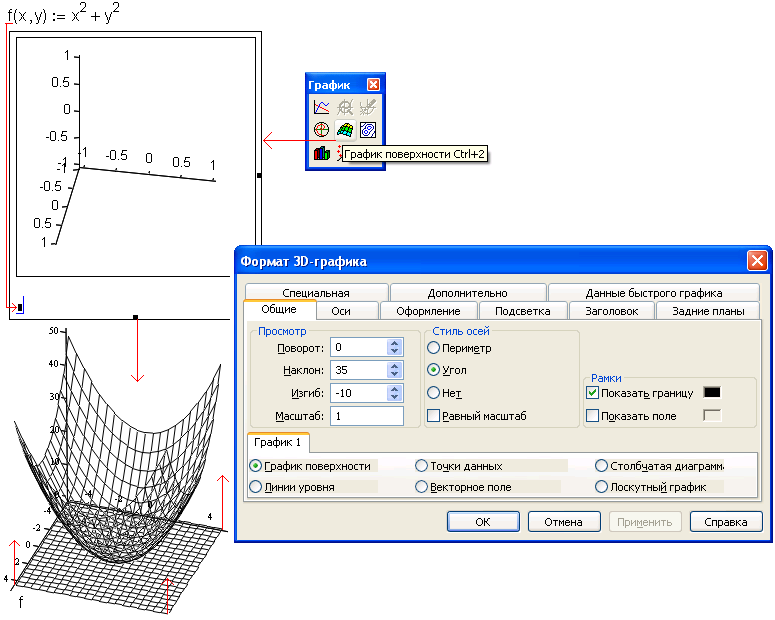
Task: Open the Специальная tab
Action: 316,293
